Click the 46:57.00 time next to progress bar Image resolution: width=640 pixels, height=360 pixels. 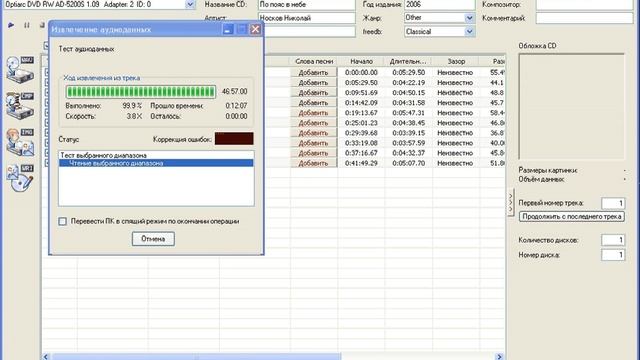235,91
